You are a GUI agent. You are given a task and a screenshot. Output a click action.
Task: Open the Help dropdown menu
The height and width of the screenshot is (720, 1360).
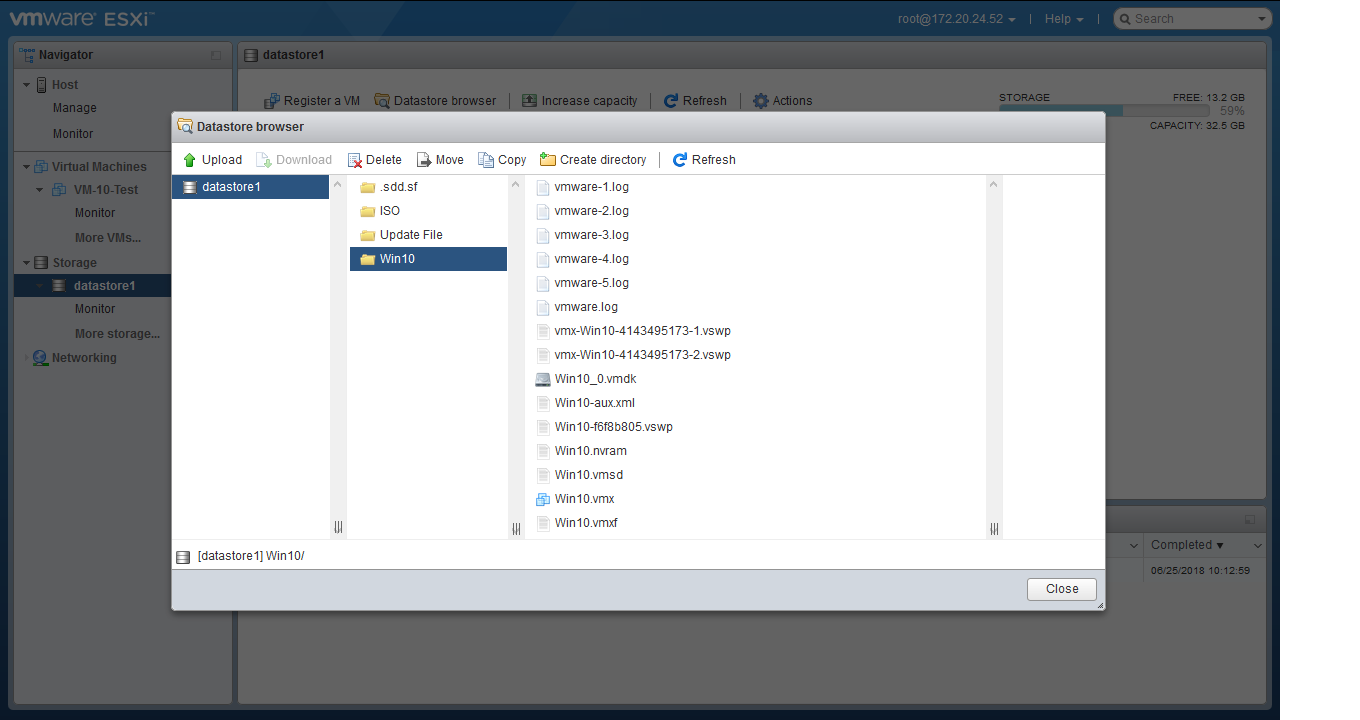click(x=1064, y=19)
